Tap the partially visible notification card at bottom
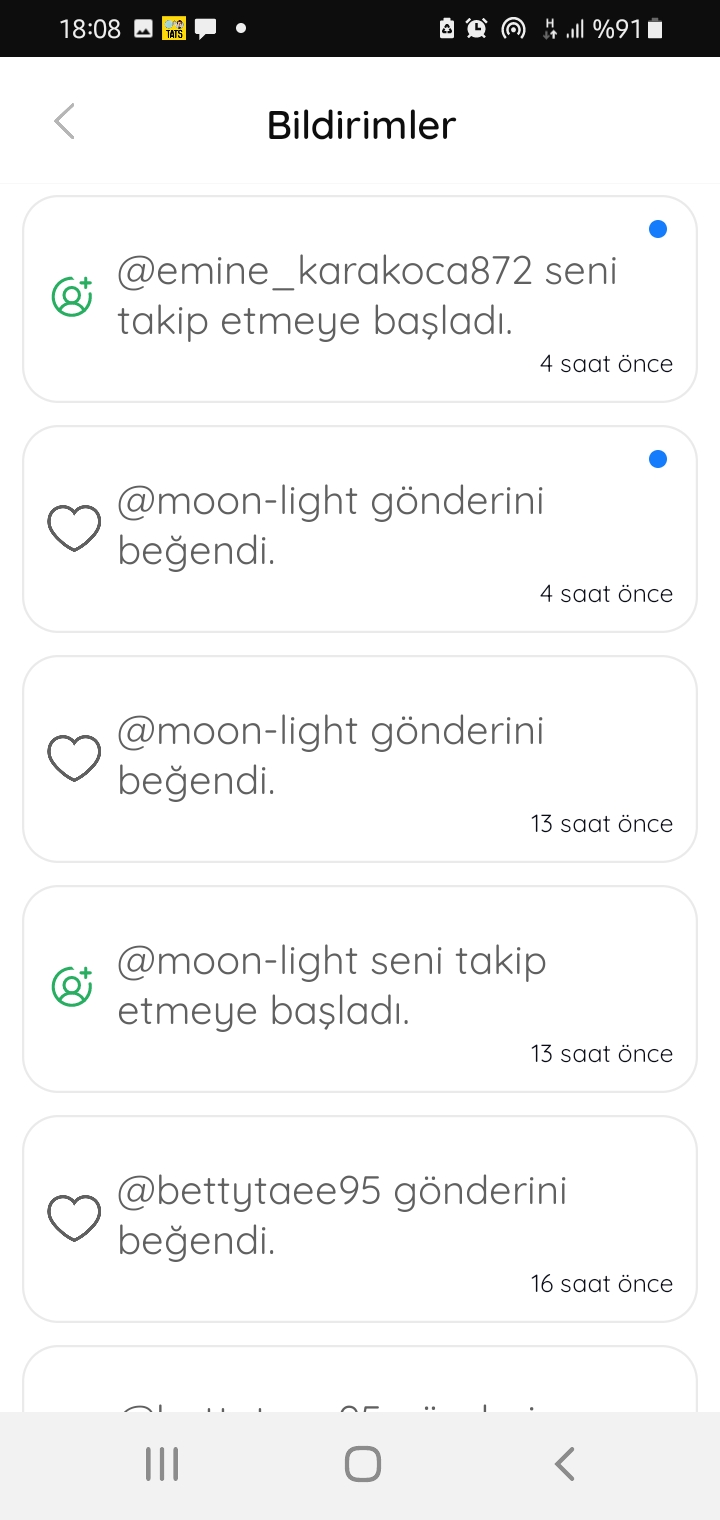Viewport: 720px width, 1520px height. tap(360, 1379)
